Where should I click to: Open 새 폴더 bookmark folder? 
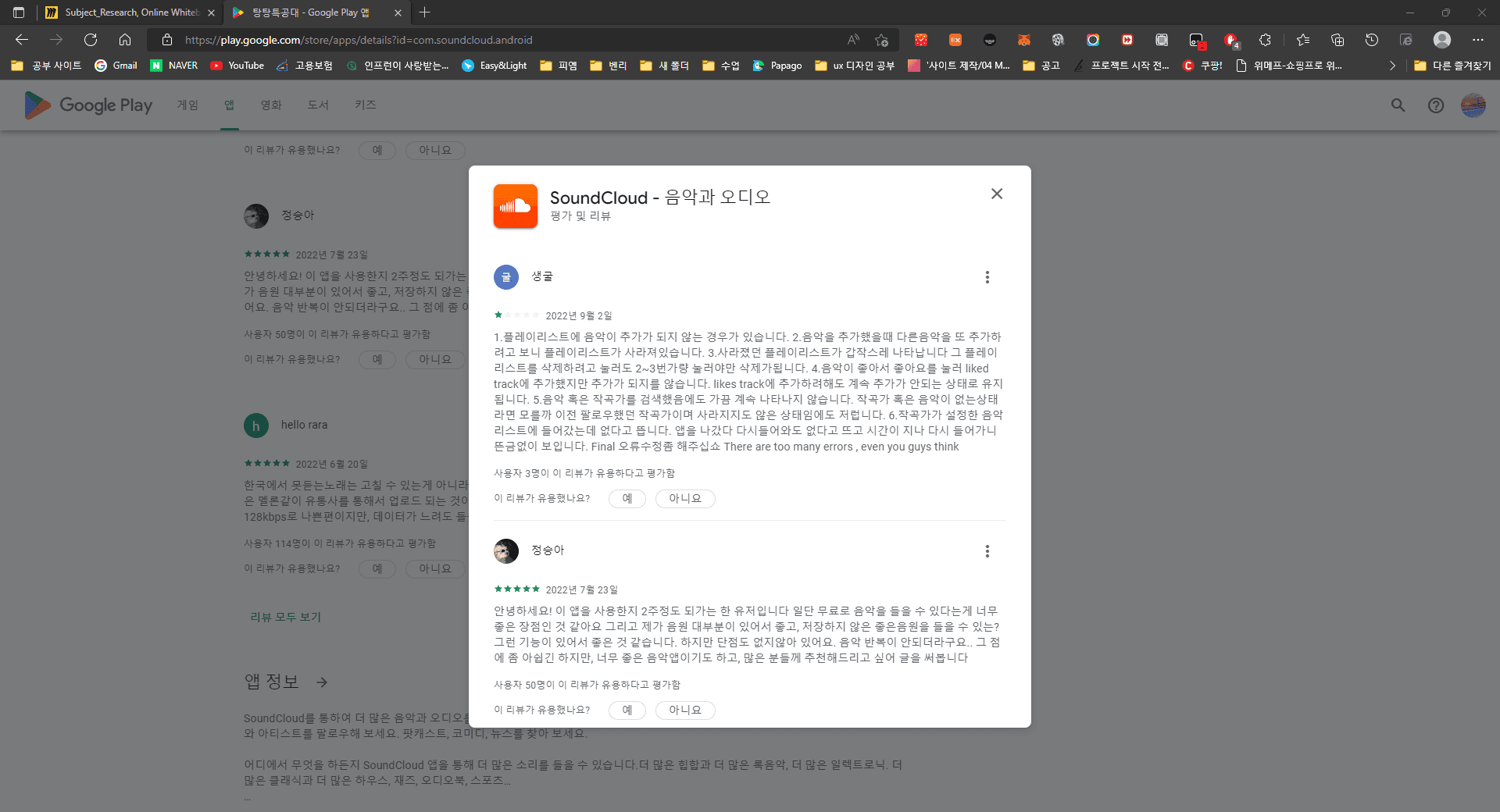tap(665, 66)
